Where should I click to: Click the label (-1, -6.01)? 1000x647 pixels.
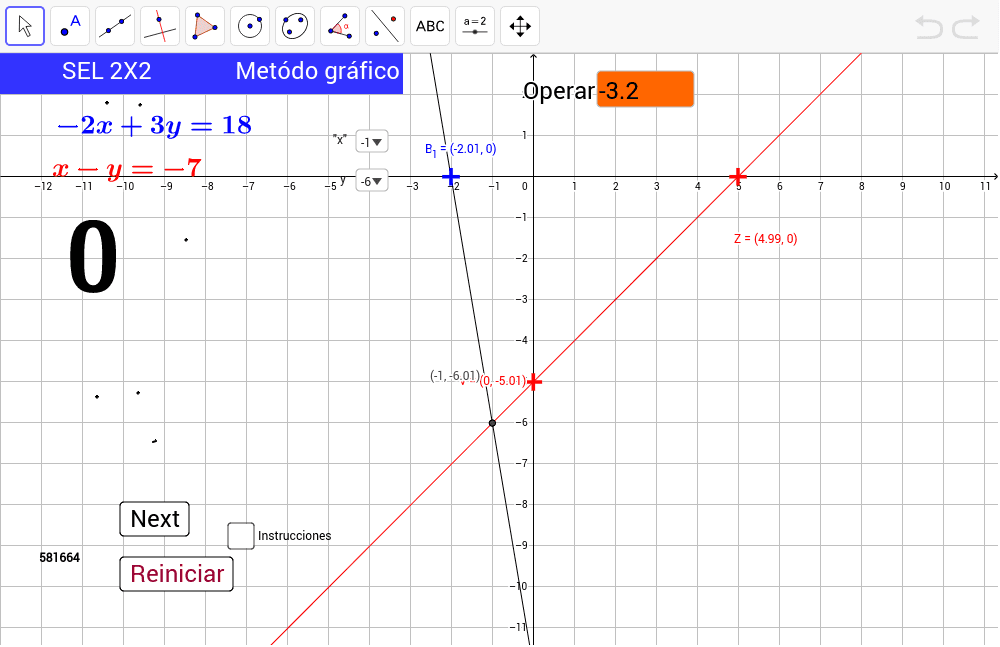coord(455,376)
